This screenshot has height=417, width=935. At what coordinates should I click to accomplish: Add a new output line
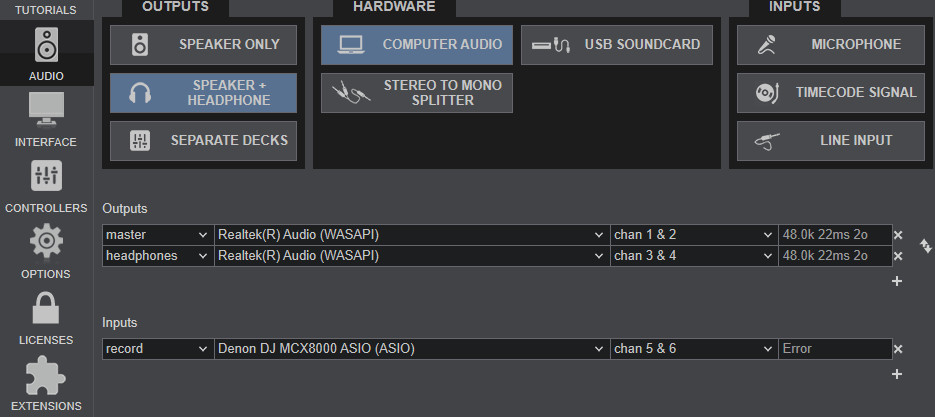tap(897, 281)
